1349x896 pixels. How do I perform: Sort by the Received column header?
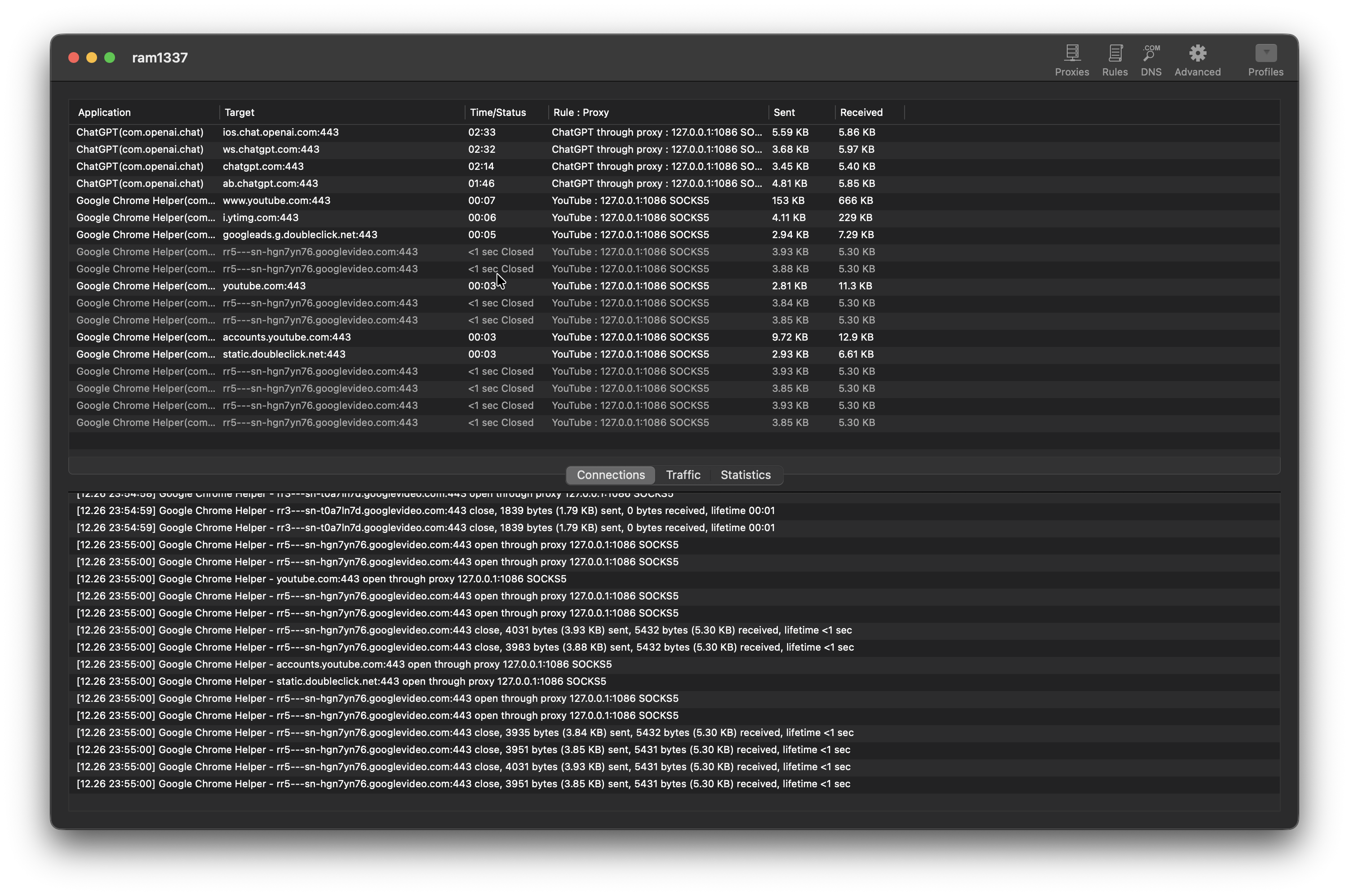(x=861, y=113)
